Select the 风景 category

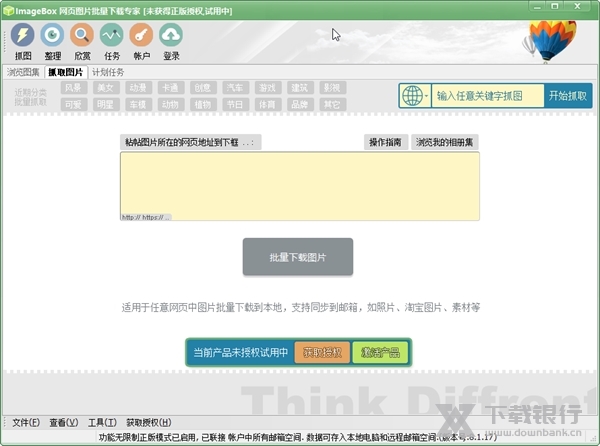pyautogui.click(x=73, y=88)
